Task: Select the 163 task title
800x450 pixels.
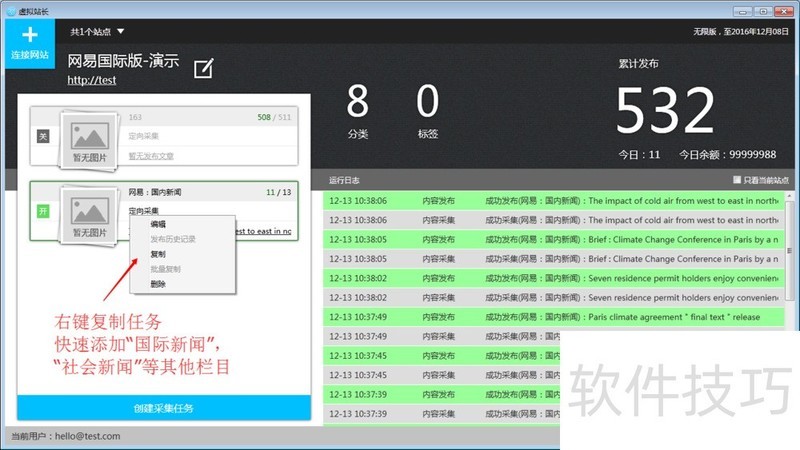Action: tap(135, 117)
